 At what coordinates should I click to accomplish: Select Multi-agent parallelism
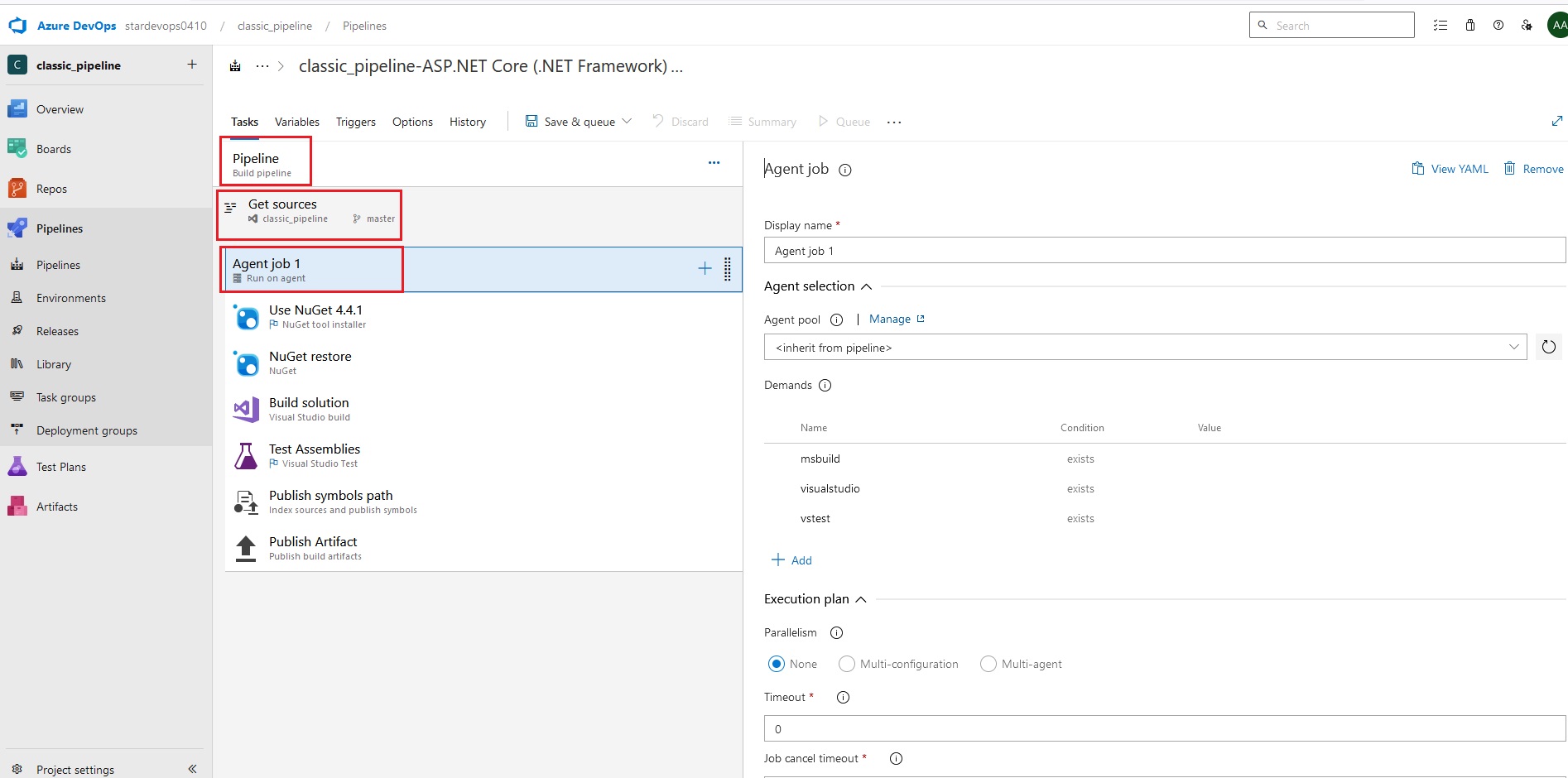pos(988,664)
